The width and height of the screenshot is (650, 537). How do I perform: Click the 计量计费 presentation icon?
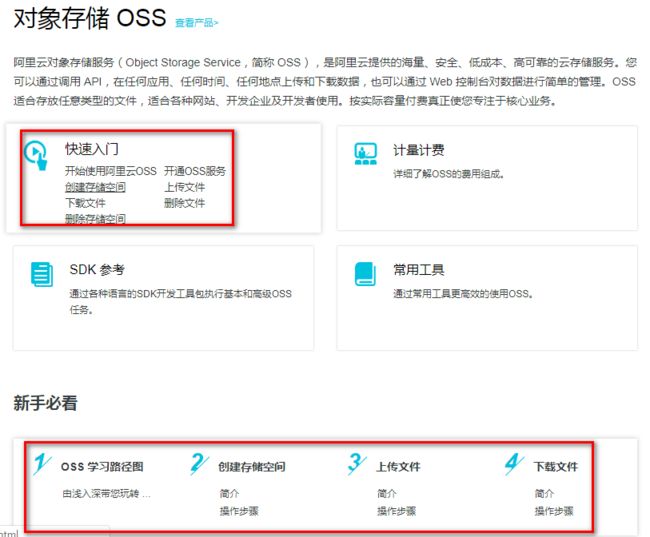[x=365, y=153]
